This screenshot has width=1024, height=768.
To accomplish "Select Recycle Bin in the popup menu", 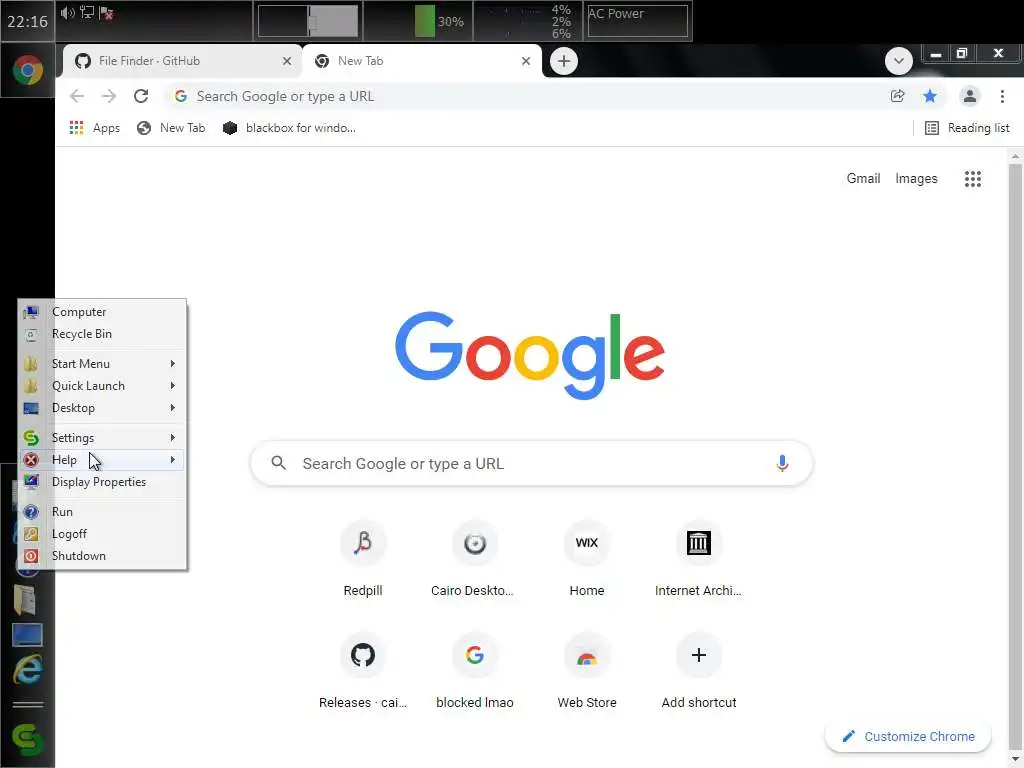I will click(x=102, y=334).
